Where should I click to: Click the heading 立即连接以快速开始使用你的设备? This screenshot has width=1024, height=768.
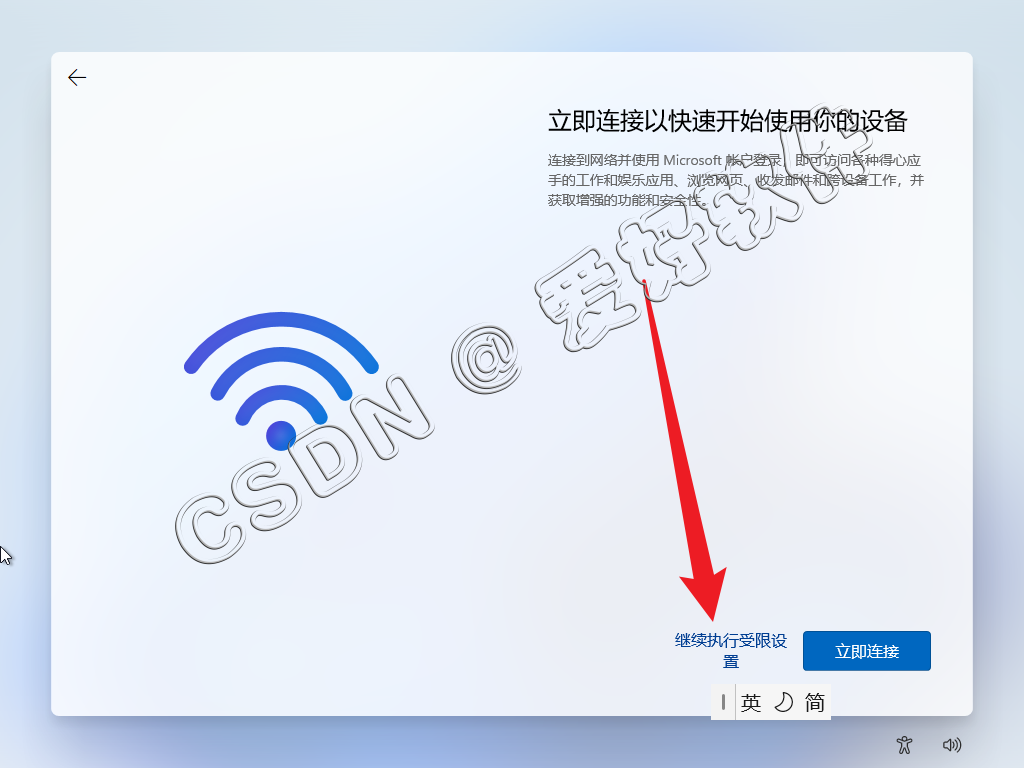tap(728, 121)
